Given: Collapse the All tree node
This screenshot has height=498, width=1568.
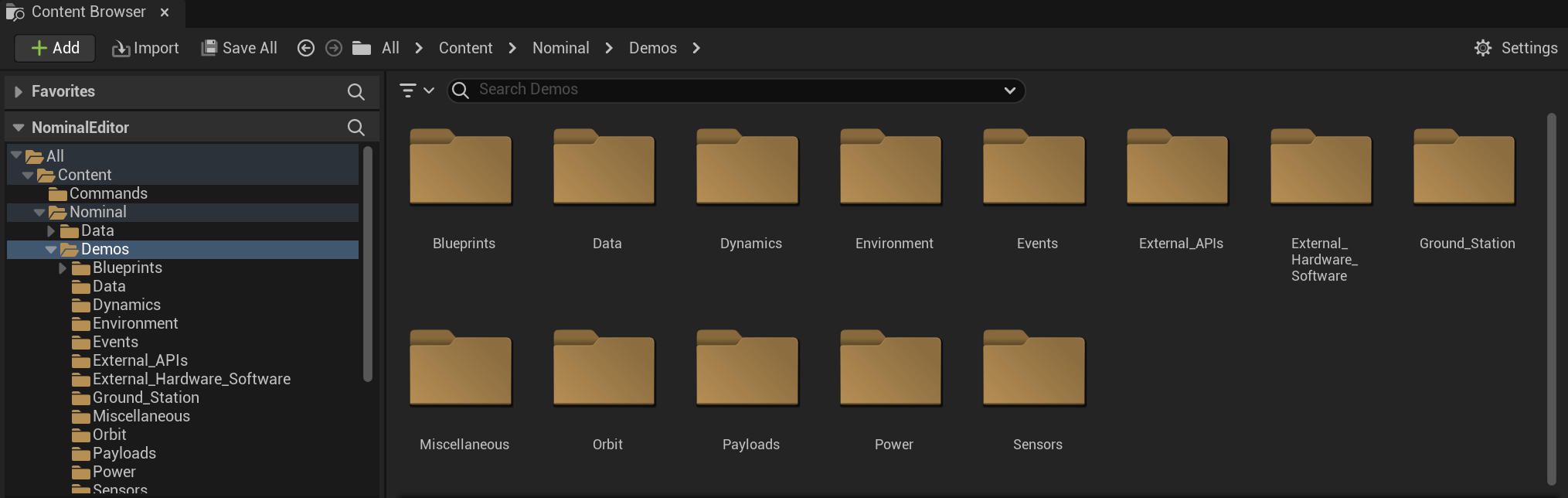Looking at the screenshot, I should coord(16,155).
